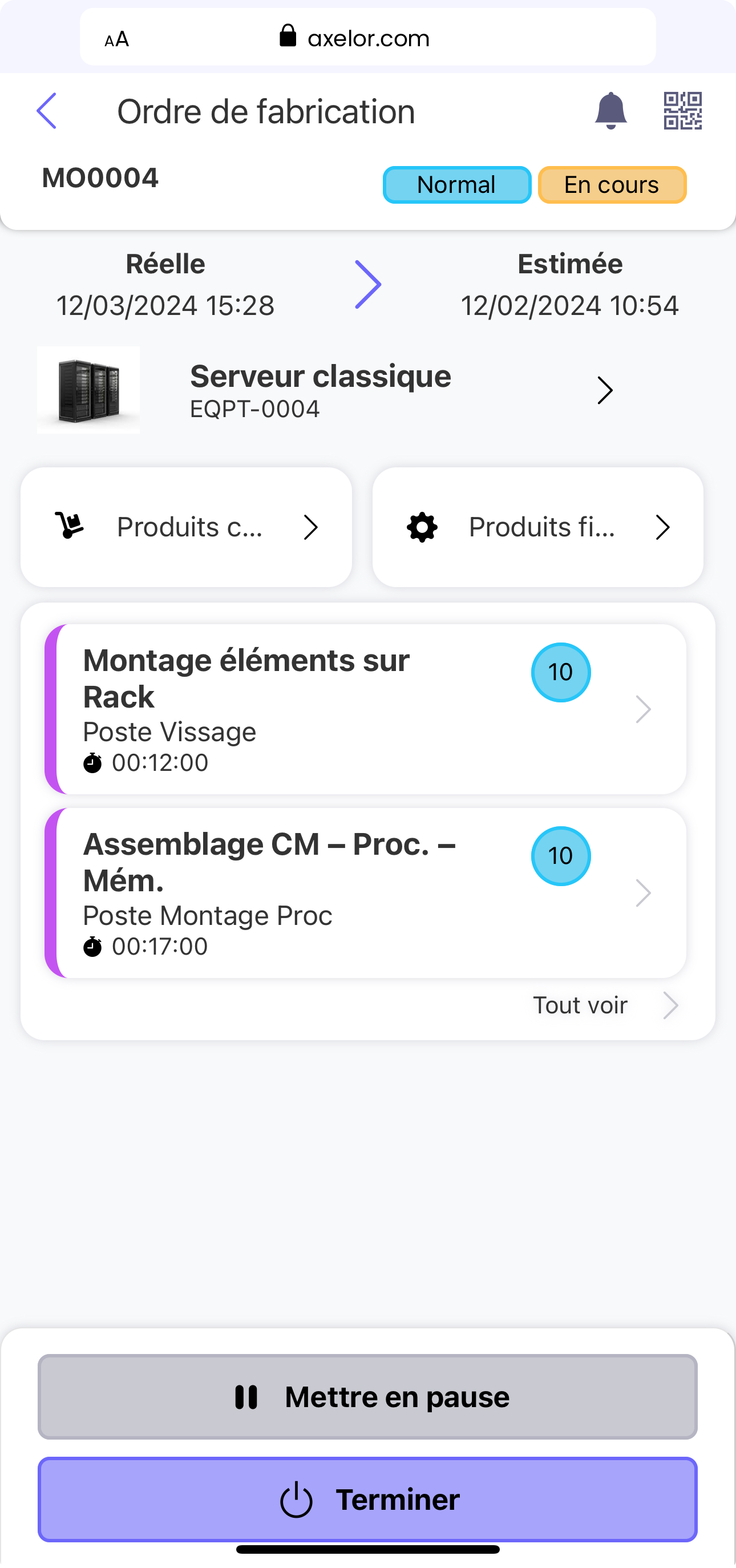Open chevron on Montage éléments sur Rack
This screenshot has height=1568, width=736.
click(x=643, y=709)
